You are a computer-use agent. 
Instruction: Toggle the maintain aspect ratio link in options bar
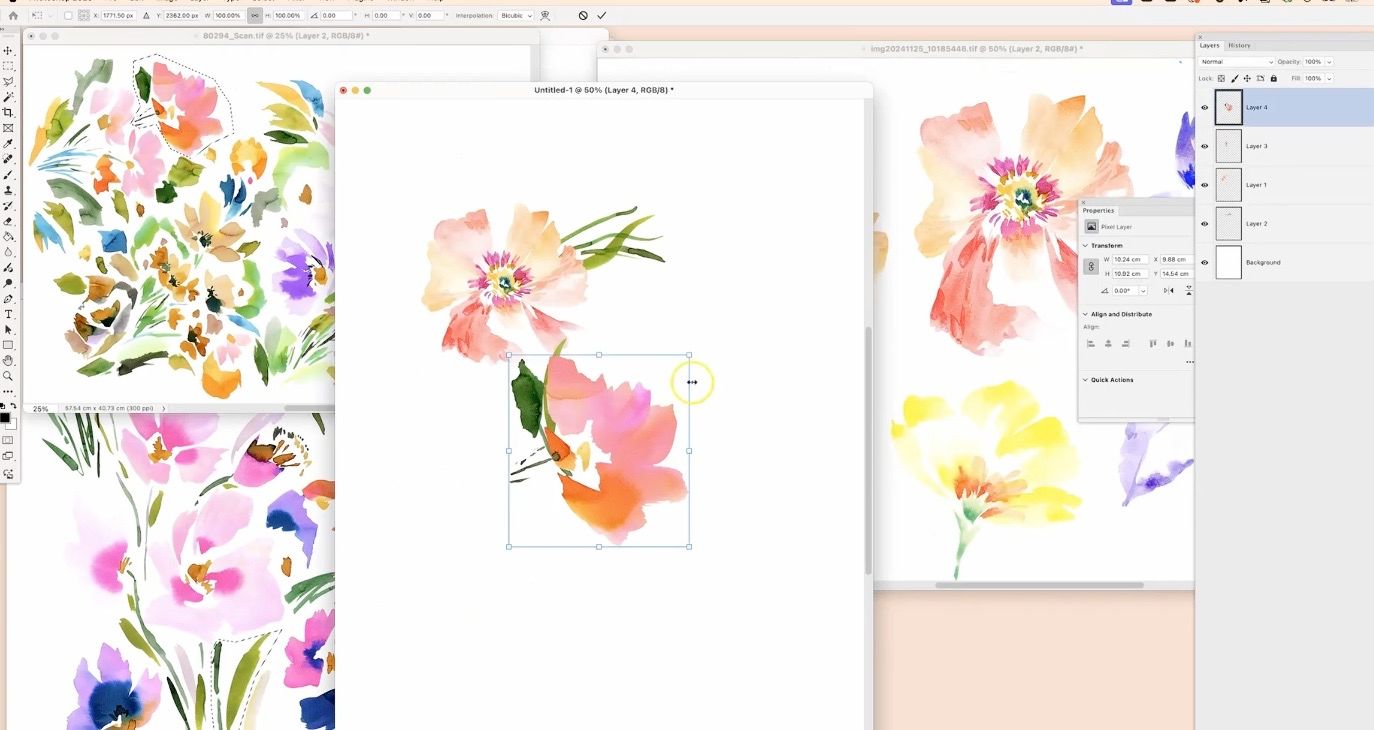pos(255,16)
